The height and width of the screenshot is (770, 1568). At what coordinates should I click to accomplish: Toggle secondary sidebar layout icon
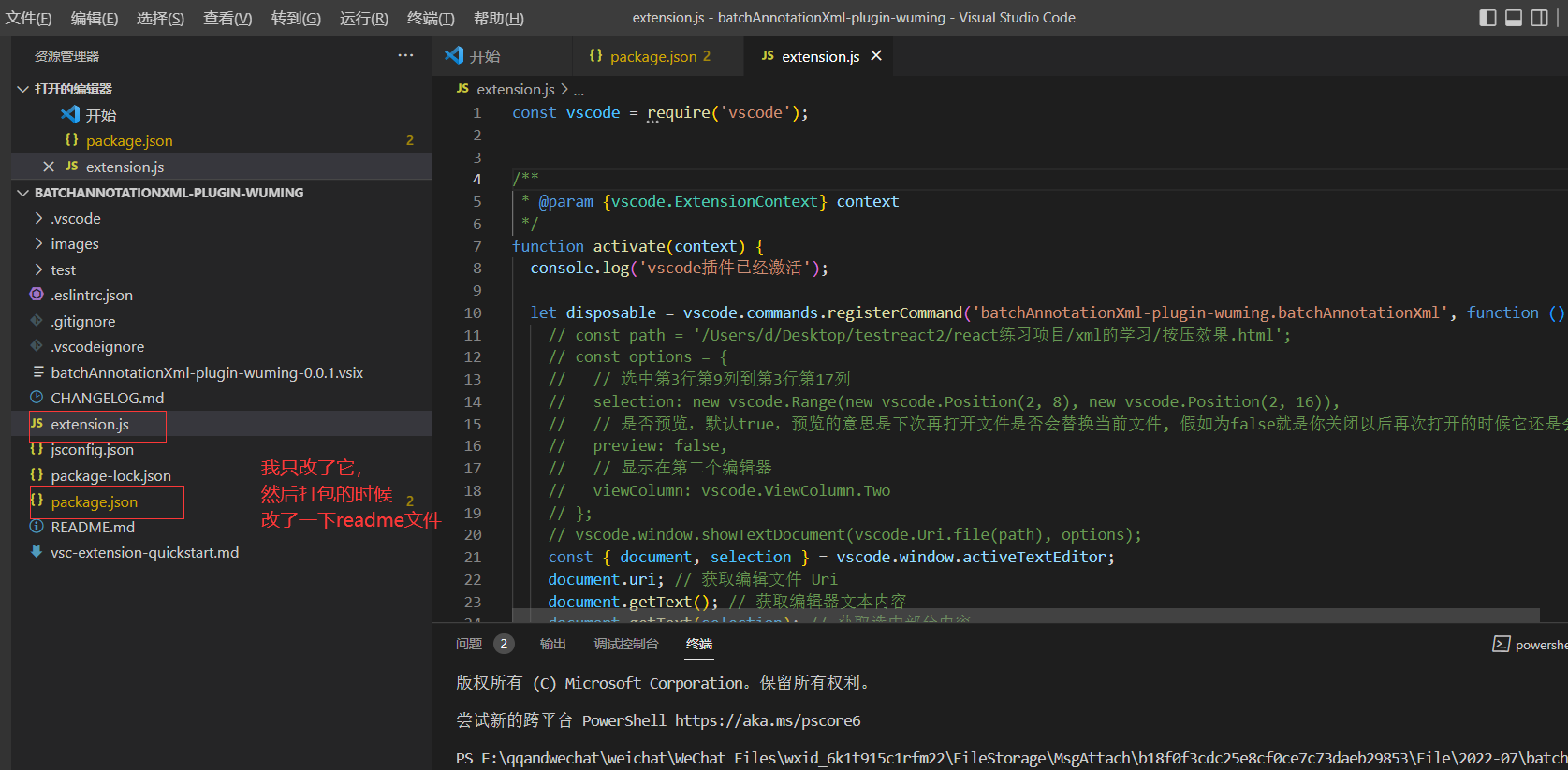coord(1540,18)
